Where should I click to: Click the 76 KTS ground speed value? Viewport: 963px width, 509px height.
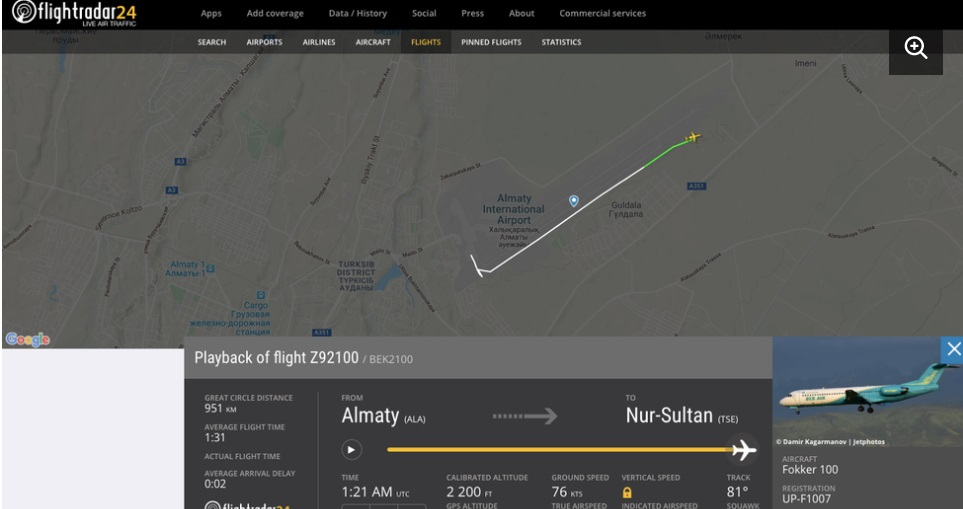[567, 492]
